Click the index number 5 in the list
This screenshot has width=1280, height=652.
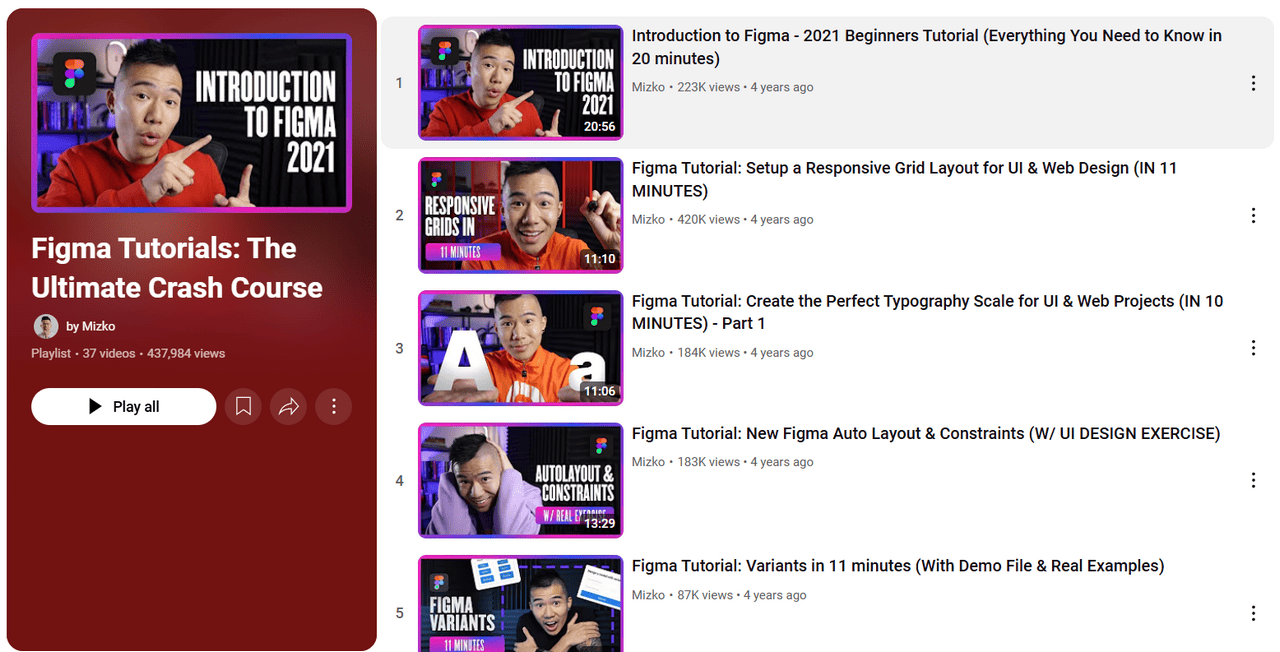pyautogui.click(x=399, y=613)
